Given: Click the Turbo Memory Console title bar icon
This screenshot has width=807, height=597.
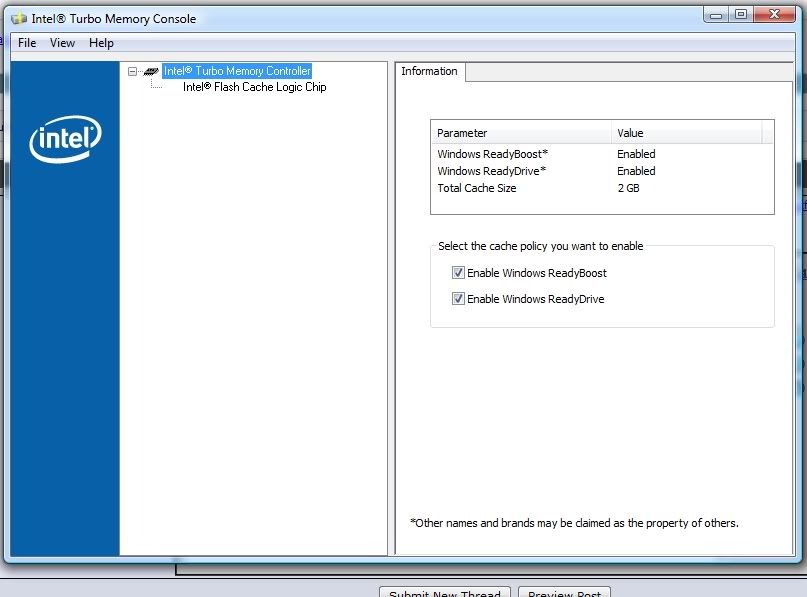Looking at the screenshot, I should pyautogui.click(x=19, y=19).
